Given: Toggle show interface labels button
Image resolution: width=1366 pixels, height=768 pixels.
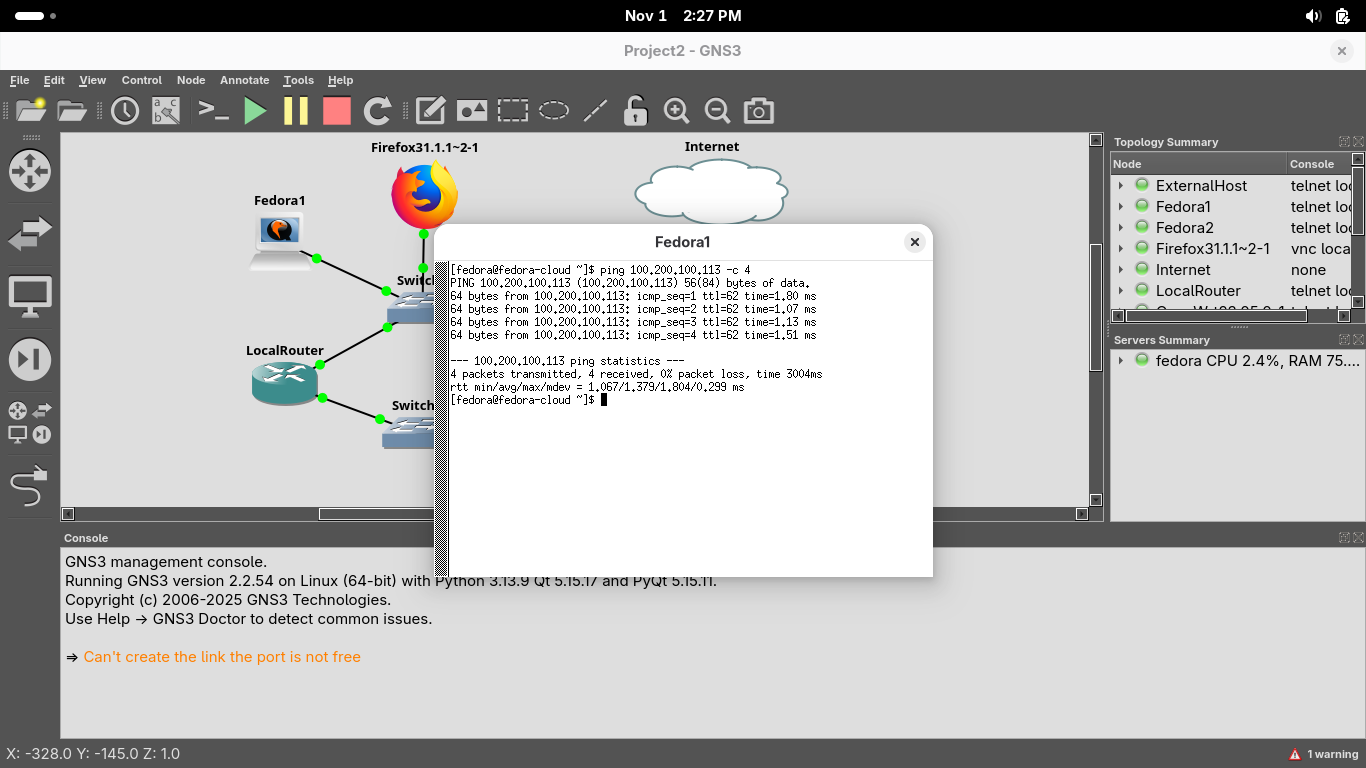Looking at the screenshot, I should 166,111.
